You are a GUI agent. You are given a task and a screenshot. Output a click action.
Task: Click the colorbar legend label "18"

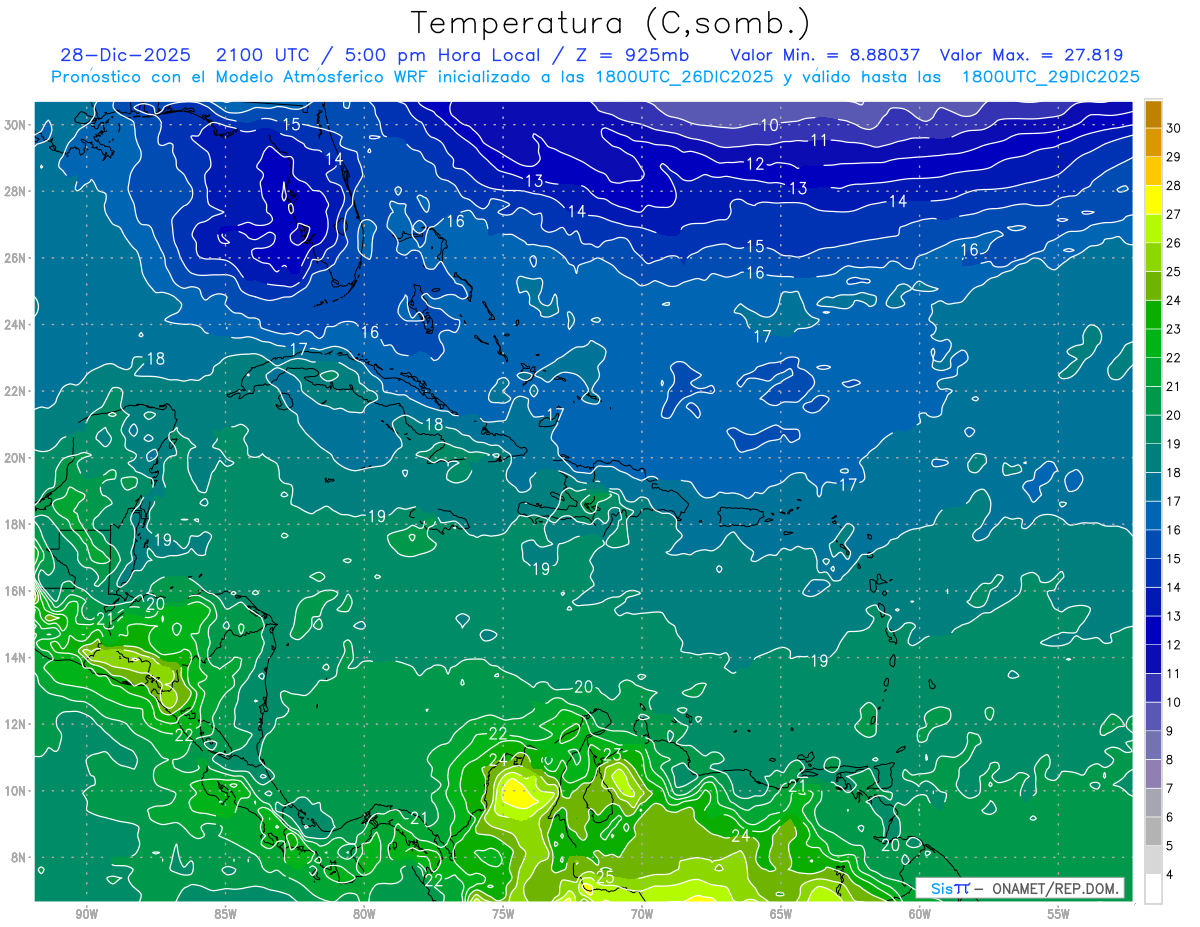pos(1174,473)
